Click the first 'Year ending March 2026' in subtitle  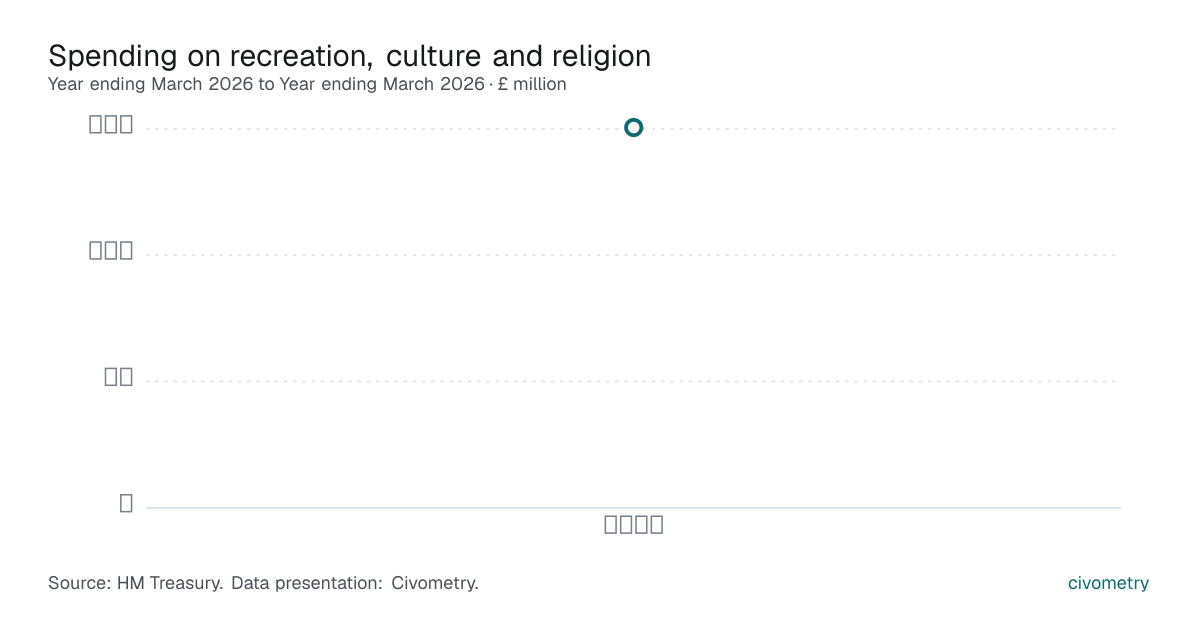151,85
